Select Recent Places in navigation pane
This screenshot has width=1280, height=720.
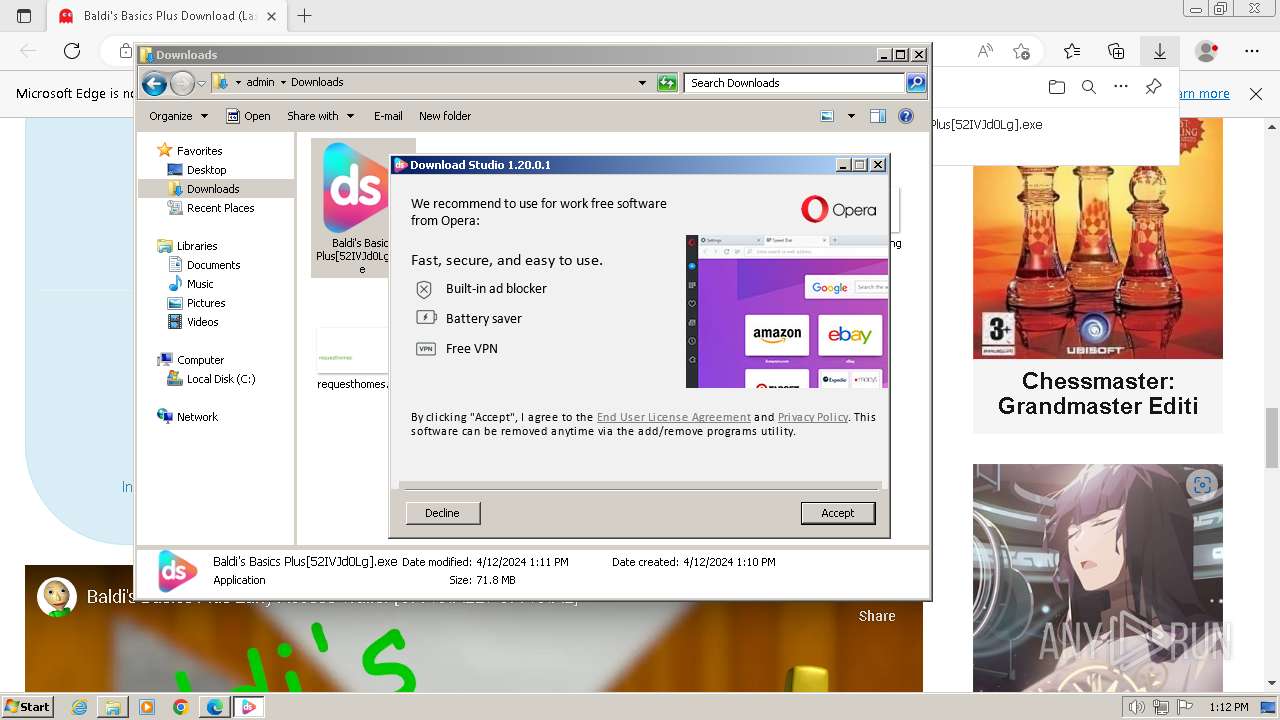tap(220, 208)
